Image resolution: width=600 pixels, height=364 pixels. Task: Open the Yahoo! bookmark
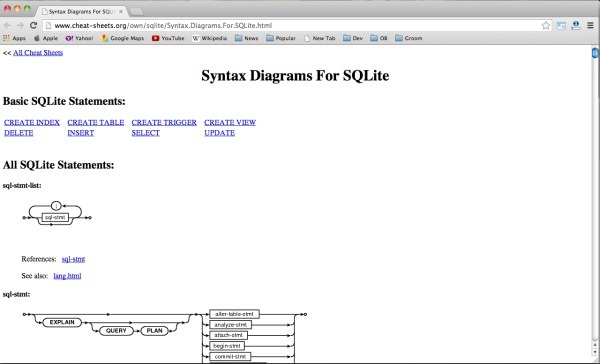79,38
